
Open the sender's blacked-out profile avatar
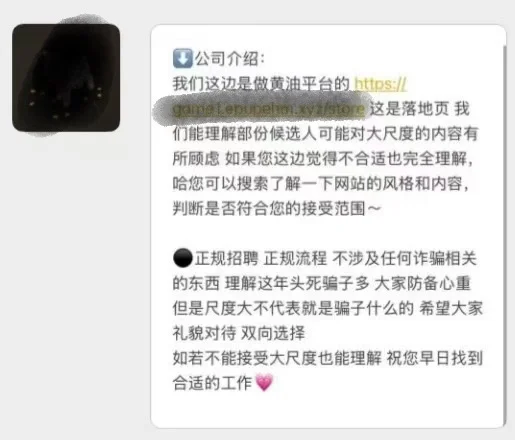tap(66, 77)
